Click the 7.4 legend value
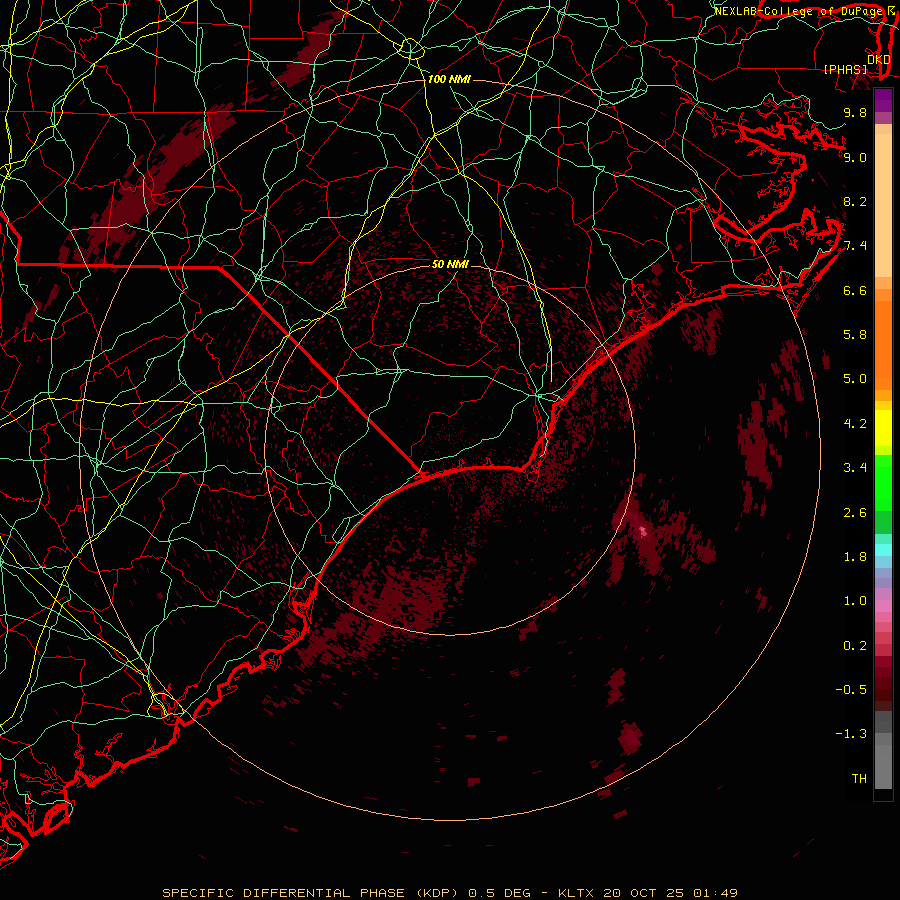 point(855,246)
